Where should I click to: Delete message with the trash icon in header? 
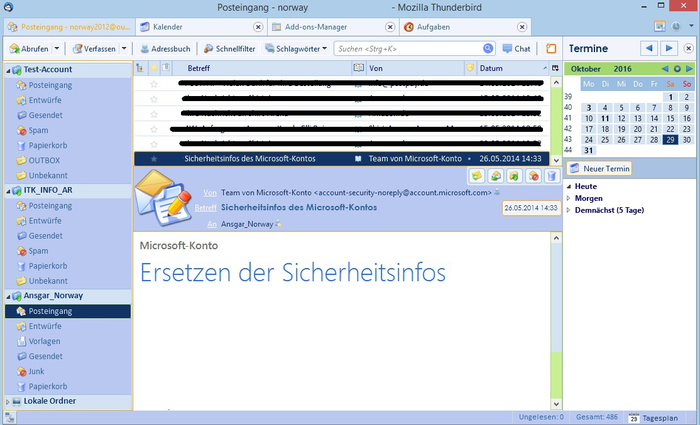click(552, 176)
